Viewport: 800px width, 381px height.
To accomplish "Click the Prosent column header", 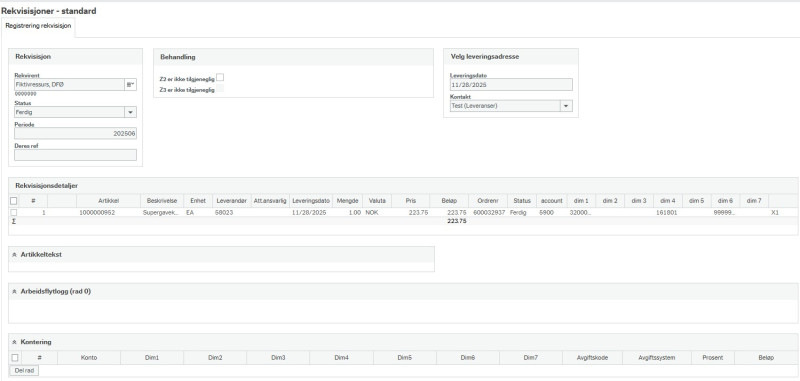I will [713, 358].
